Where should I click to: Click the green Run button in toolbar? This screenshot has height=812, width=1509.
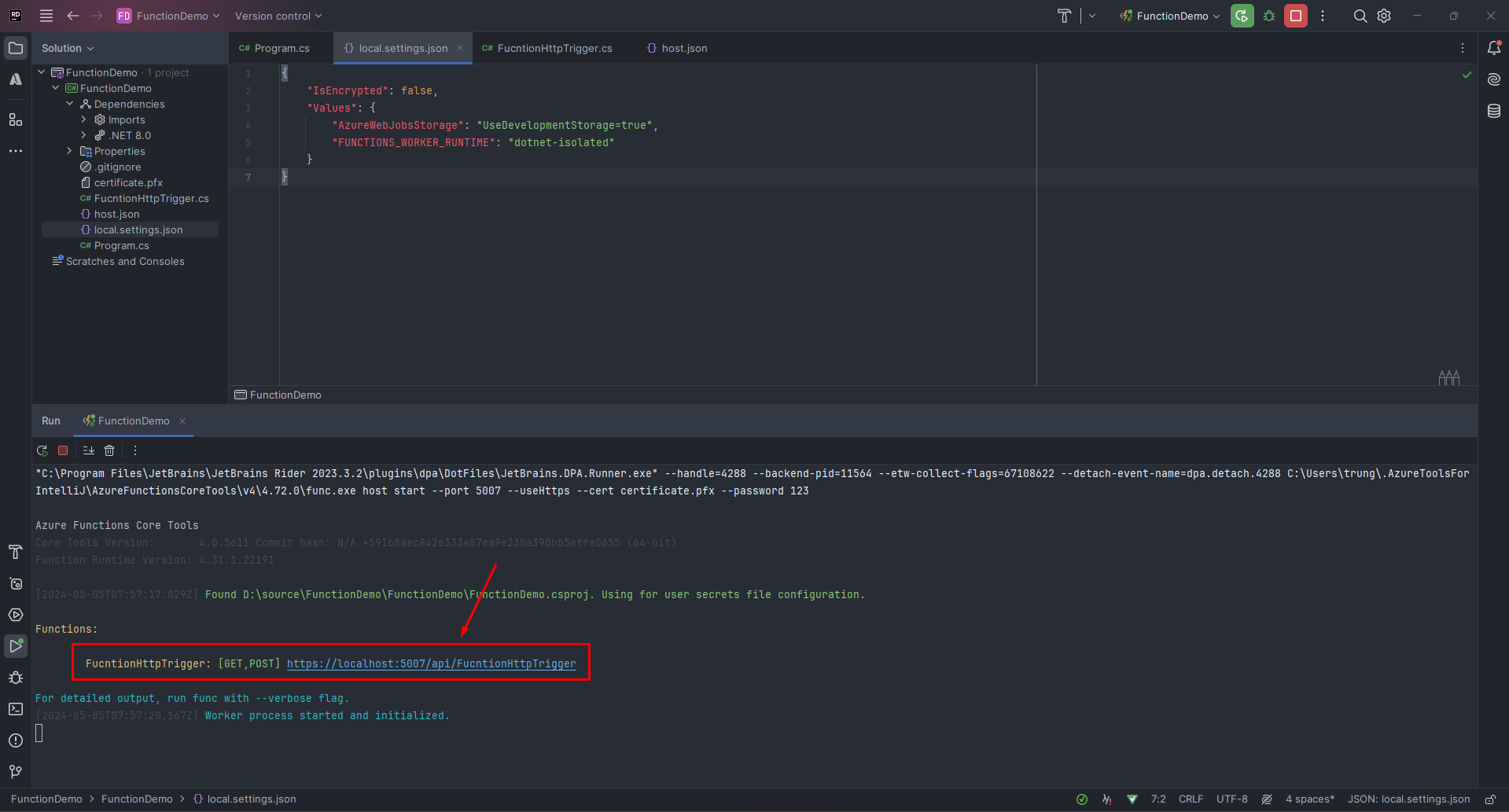click(x=1242, y=16)
